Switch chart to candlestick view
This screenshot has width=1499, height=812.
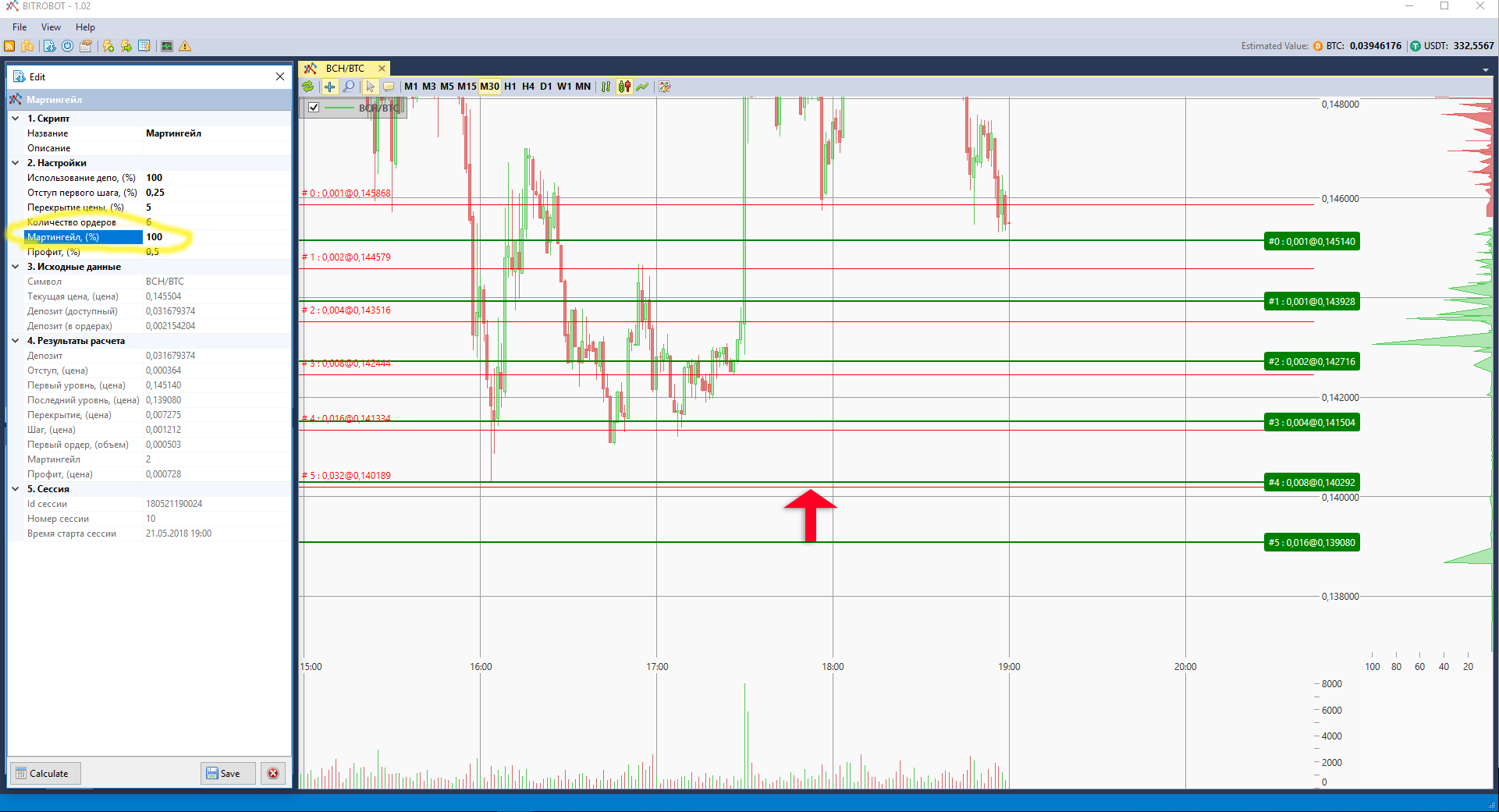pyautogui.click(x=624, y=87)
